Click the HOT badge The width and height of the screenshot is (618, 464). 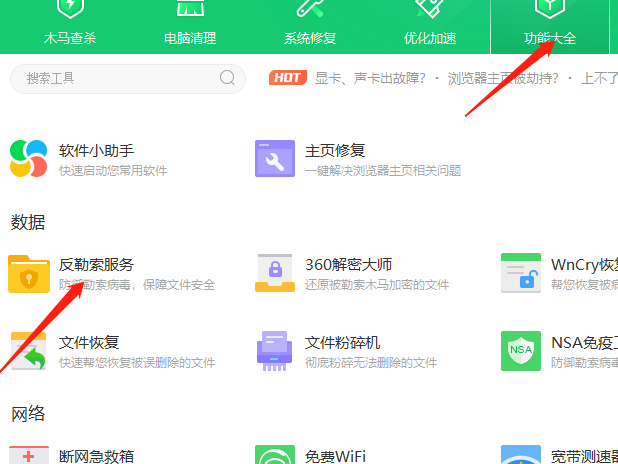[288, 78]
